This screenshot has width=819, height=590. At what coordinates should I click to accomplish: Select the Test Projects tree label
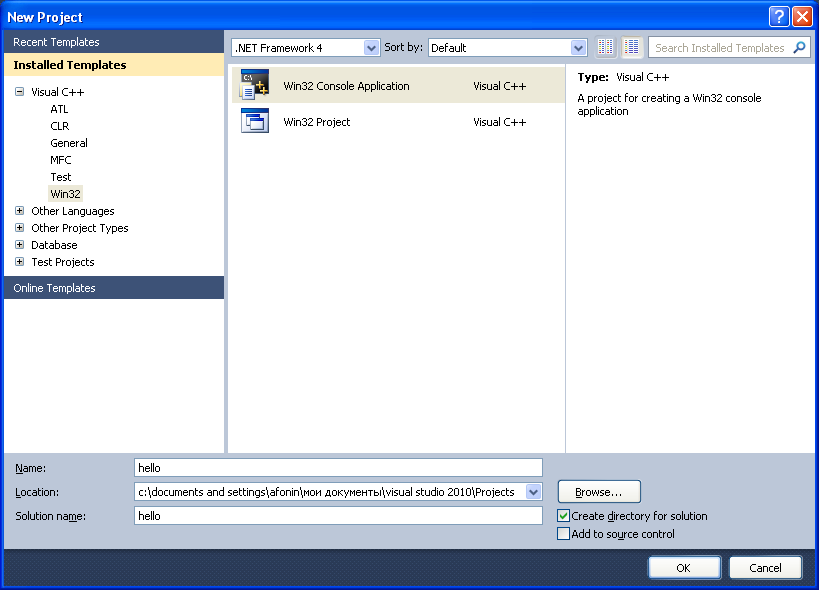[x=63, y=262]
